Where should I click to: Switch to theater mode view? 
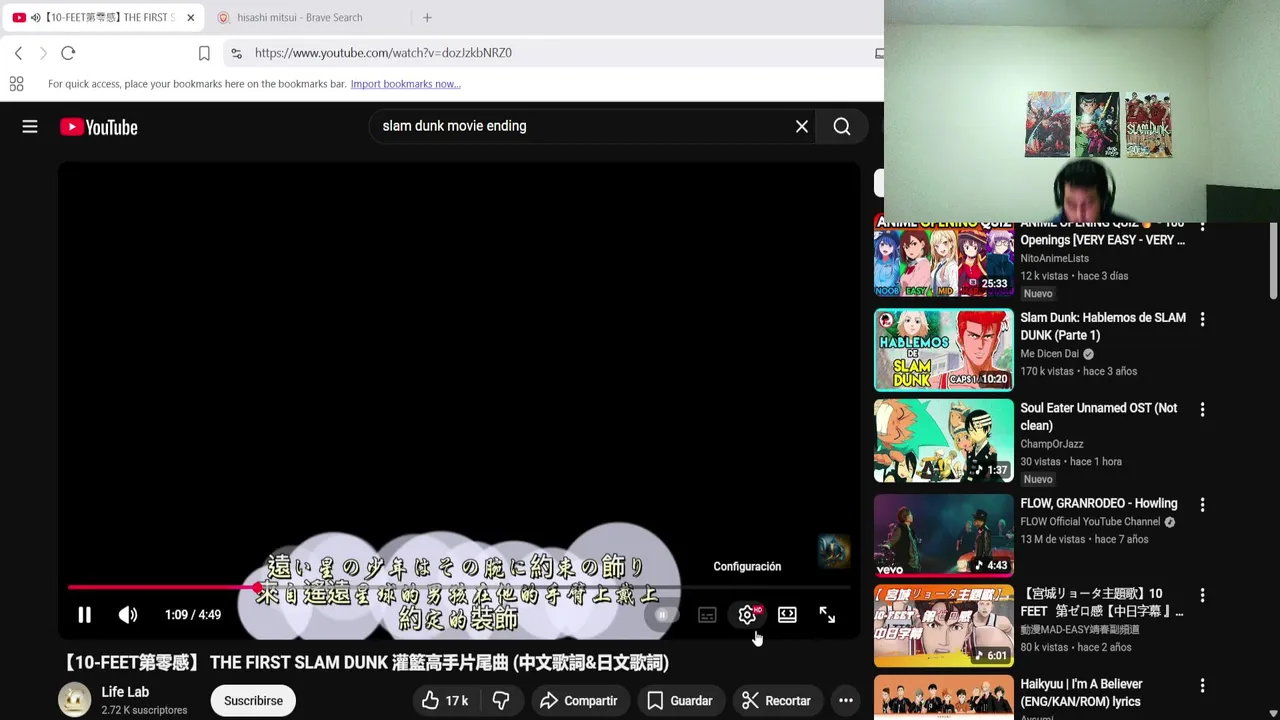pyautogui.click(x=787, y=615)
